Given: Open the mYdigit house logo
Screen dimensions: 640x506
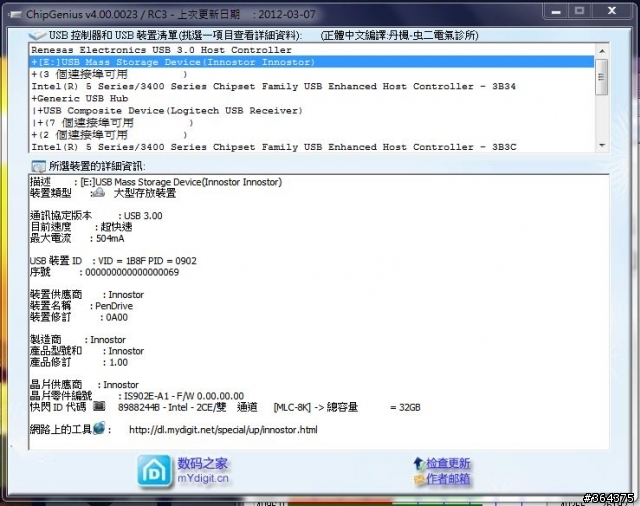Looking at the screenshot, I should 154,471.
